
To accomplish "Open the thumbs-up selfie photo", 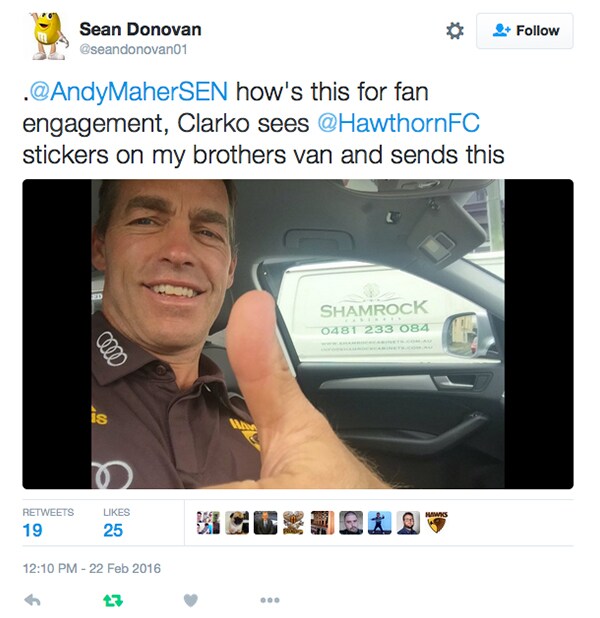I will tap(298, 334).
